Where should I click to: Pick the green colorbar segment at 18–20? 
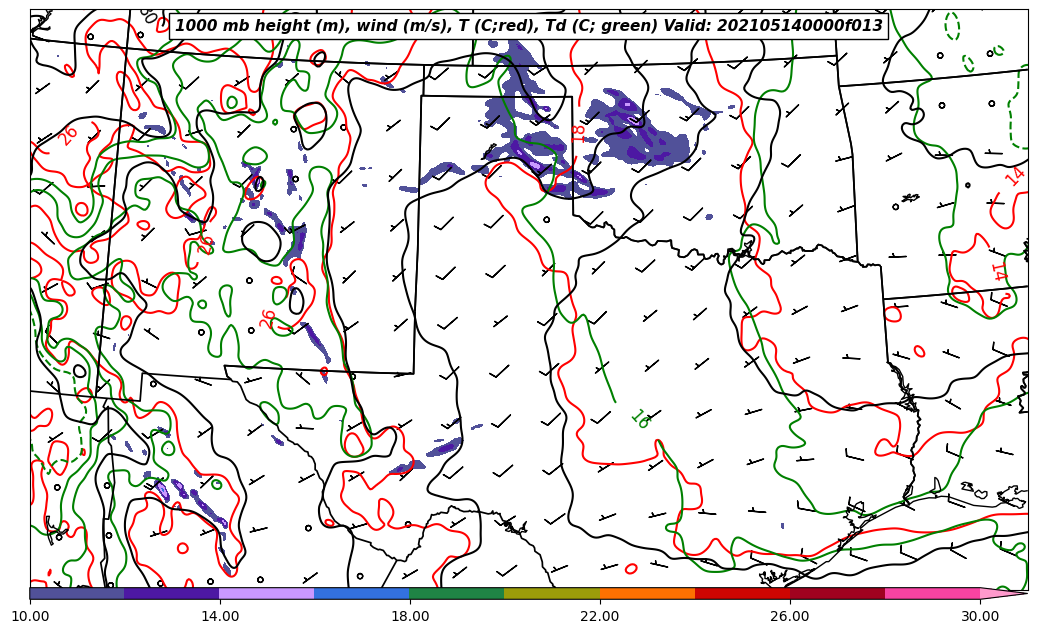click(457, 593)
